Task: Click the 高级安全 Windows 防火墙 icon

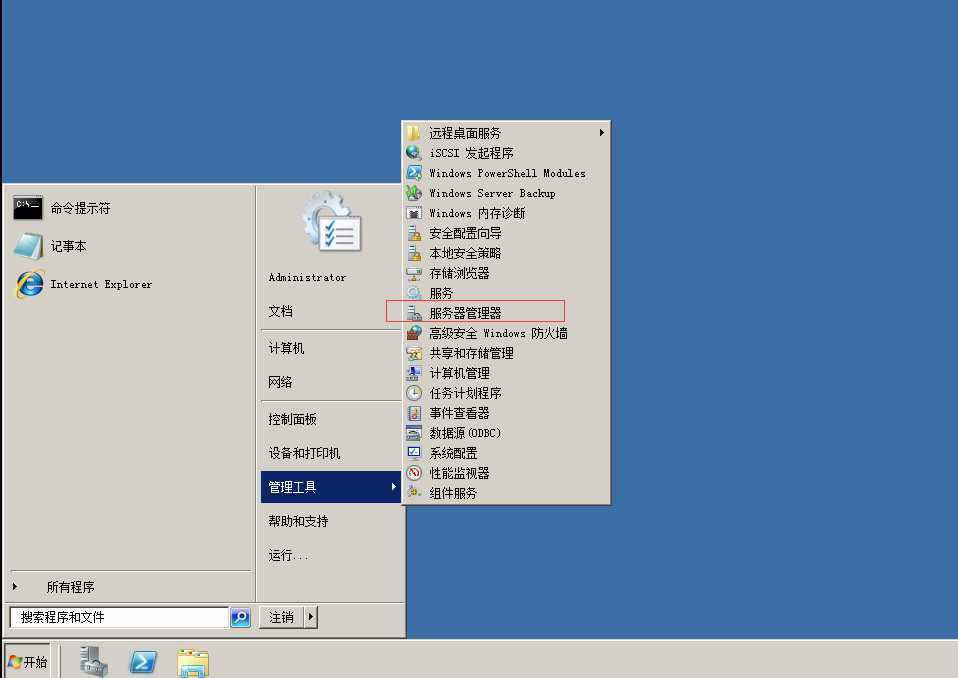Action: [414, 333]
